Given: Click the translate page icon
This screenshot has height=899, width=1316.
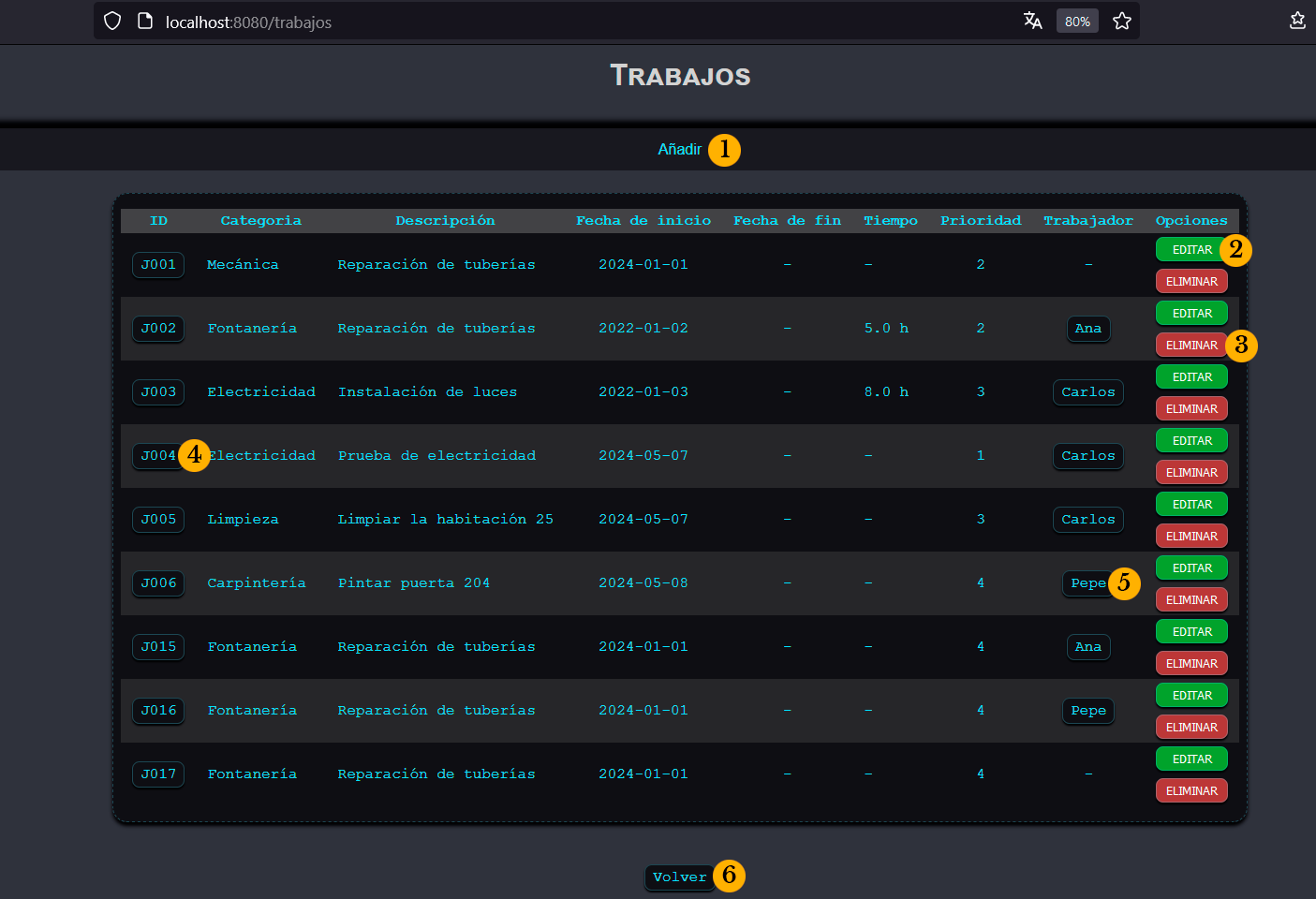Looking at the screenshot, I should click(1033, 21).
